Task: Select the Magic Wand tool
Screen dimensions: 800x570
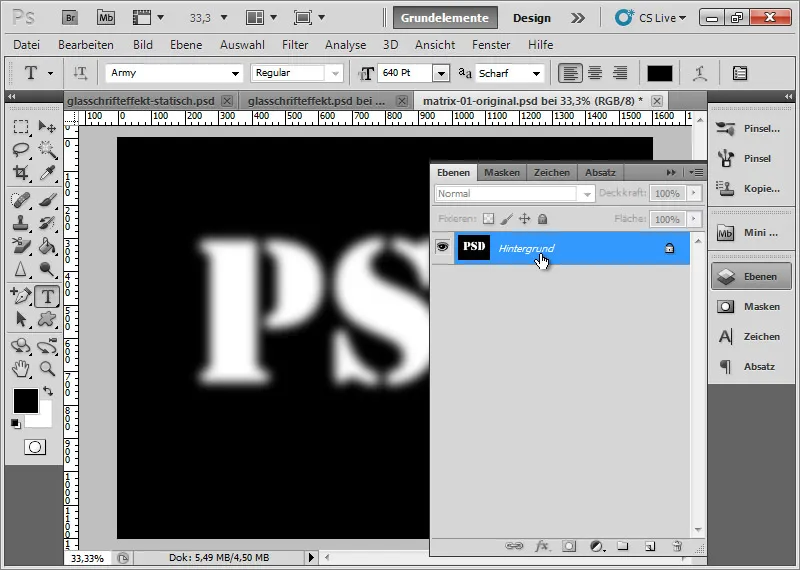Action: pyautogui.click(x=47, y=149)
